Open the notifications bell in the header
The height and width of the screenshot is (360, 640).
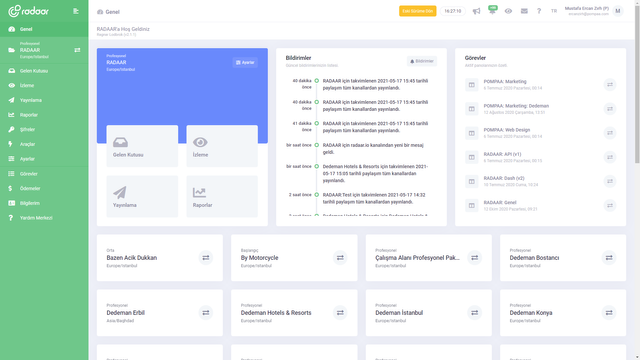492,11
